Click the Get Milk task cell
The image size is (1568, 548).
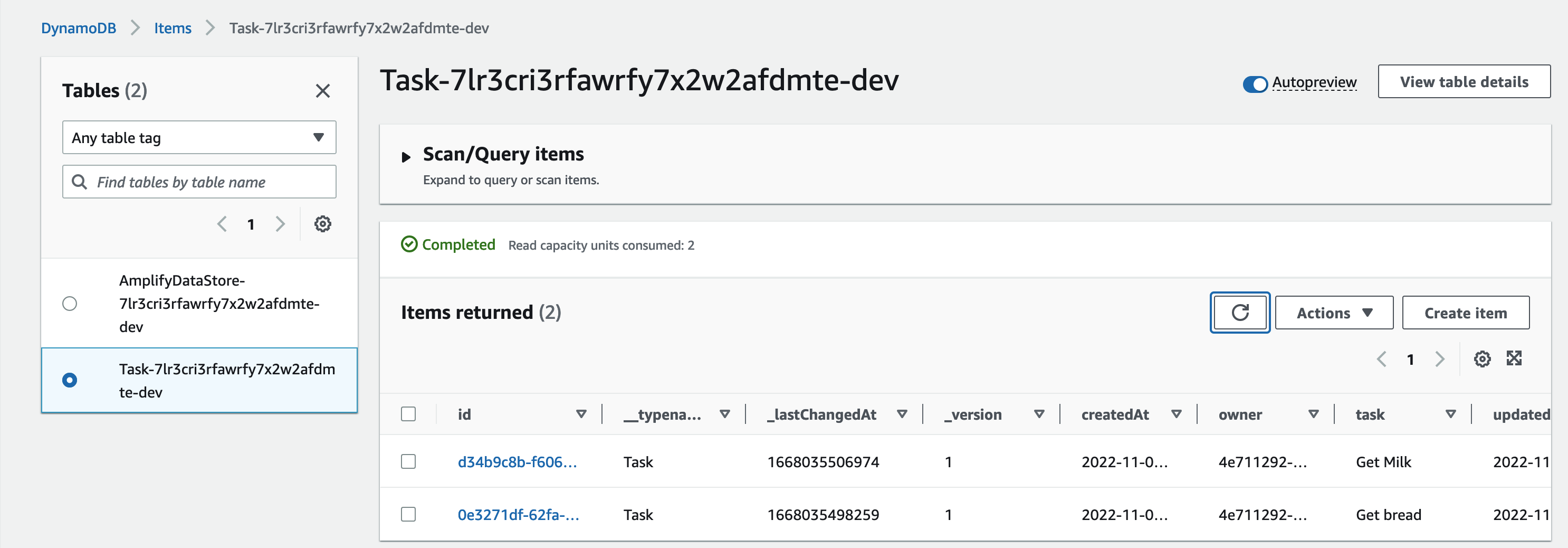(x=1383, y=462)
